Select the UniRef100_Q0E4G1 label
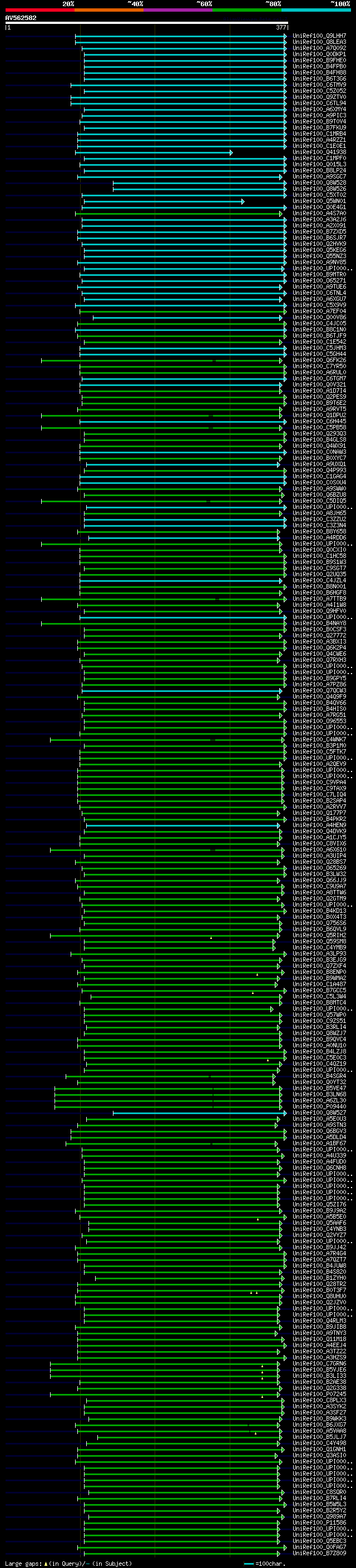Image resolution: width=356 pixels, height=1568 pixels. click(x=319, y=207)
